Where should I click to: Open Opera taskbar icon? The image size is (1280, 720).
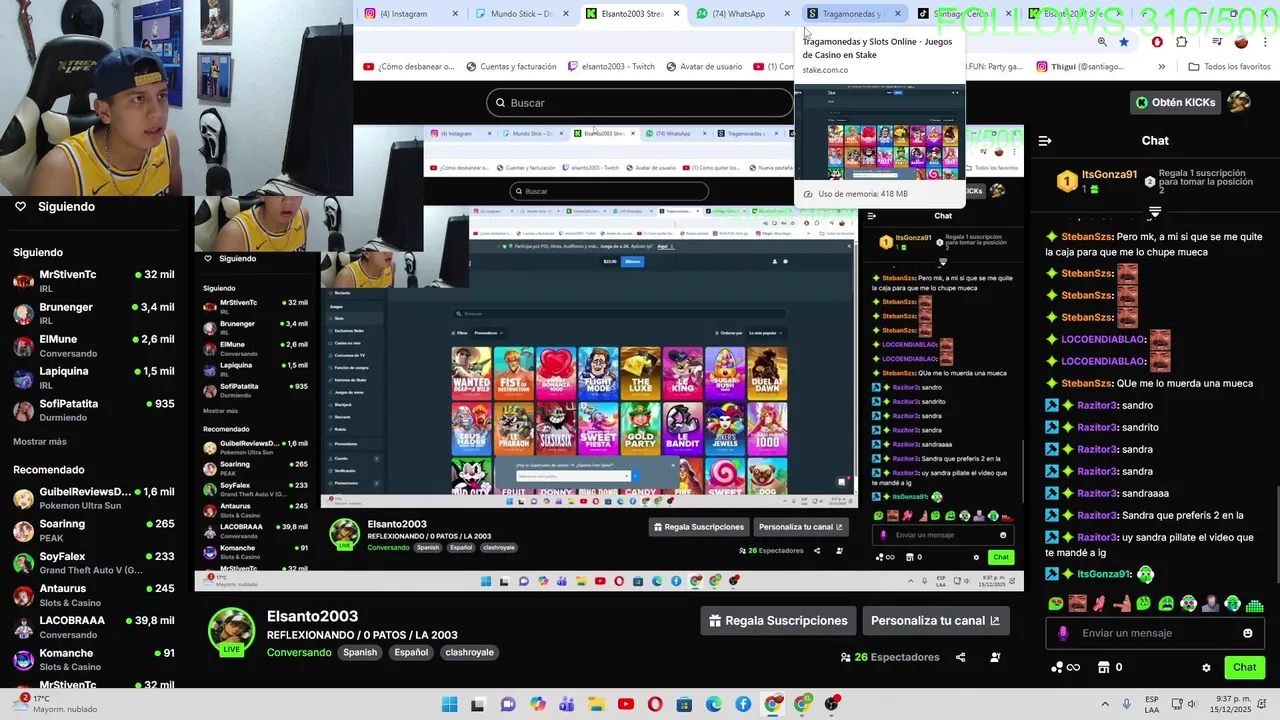(x=656, y=705)
